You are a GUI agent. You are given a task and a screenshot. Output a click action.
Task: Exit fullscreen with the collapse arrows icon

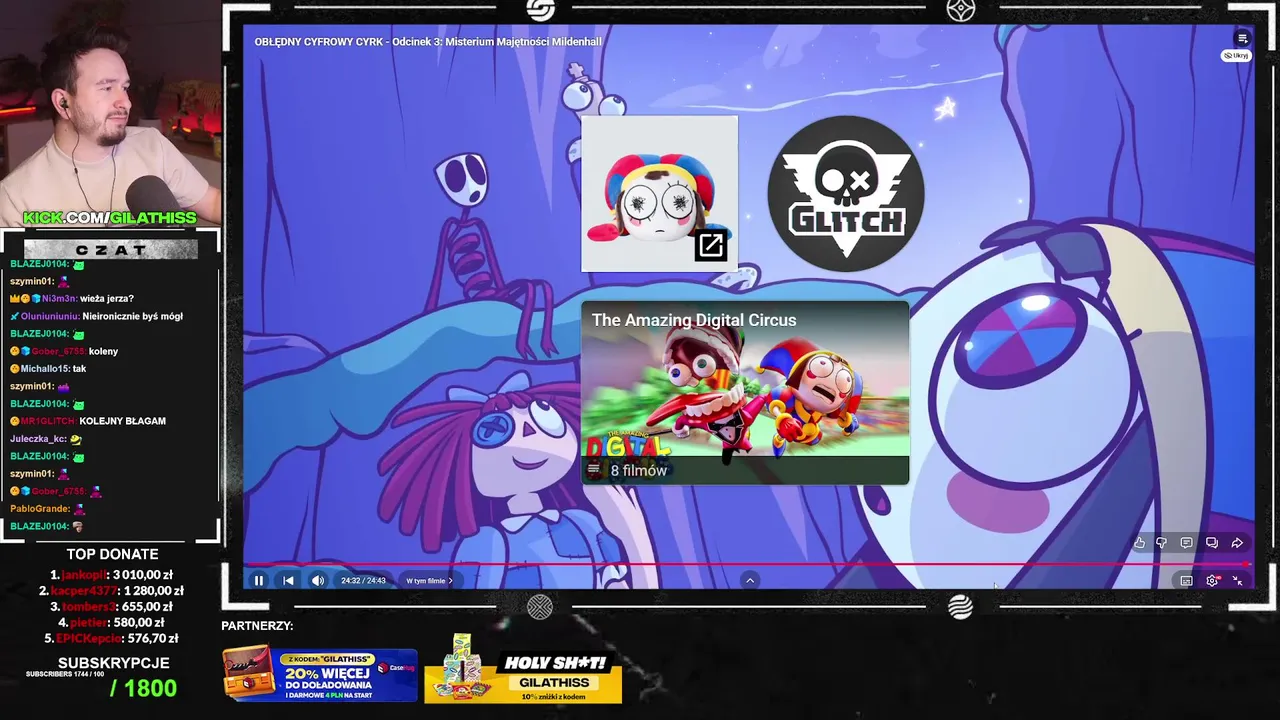1237,581
